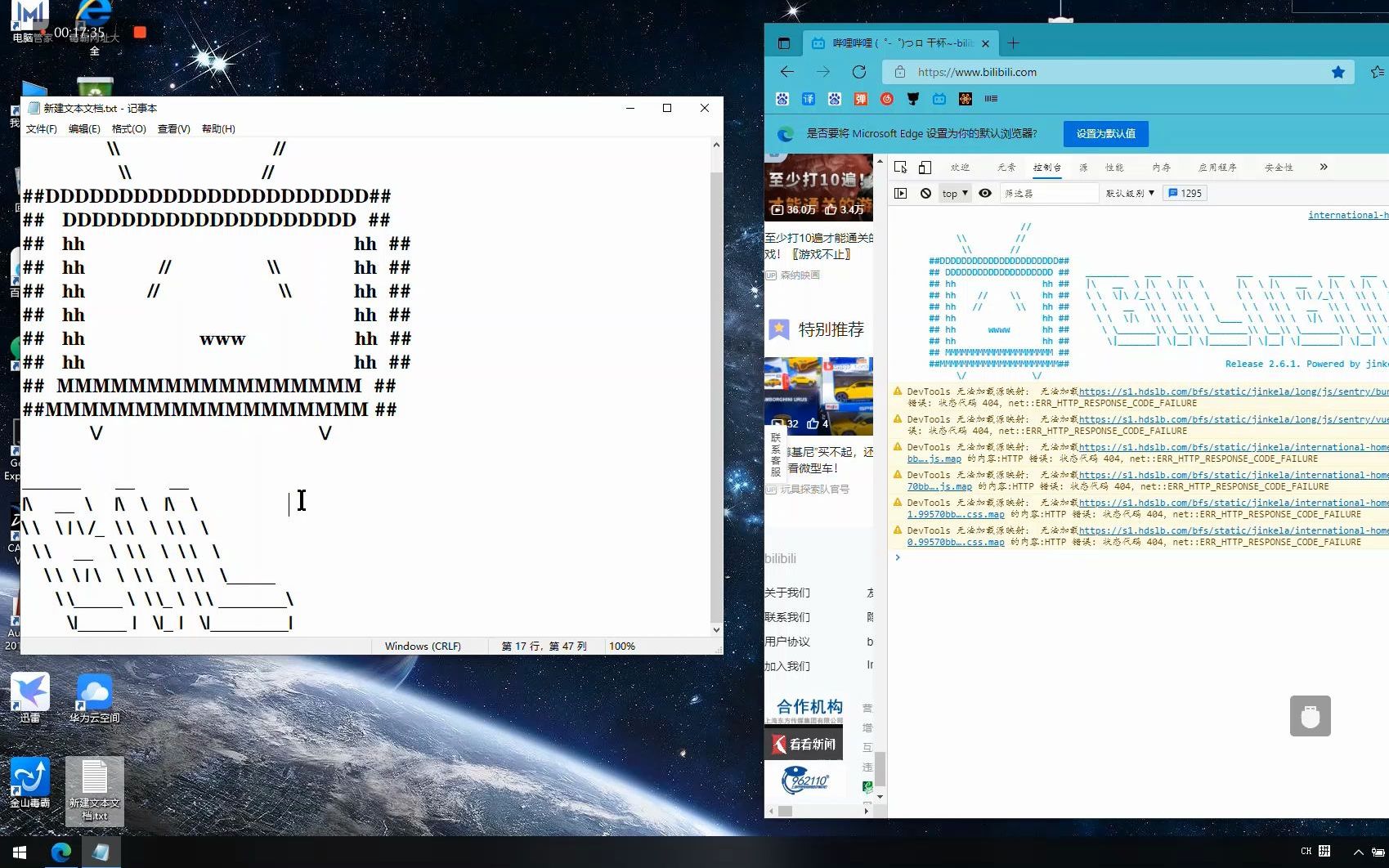Image resolution: width=1389 pixels, height=868 pixels.
Task: Click the international-h source link in console
Action: [x=1348, y=215]
